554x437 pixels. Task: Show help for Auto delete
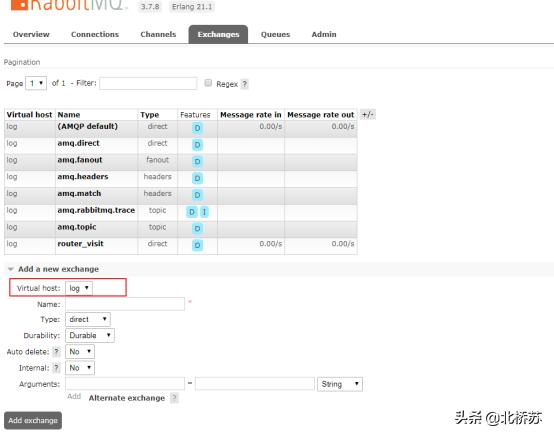[x=56, y=352]
